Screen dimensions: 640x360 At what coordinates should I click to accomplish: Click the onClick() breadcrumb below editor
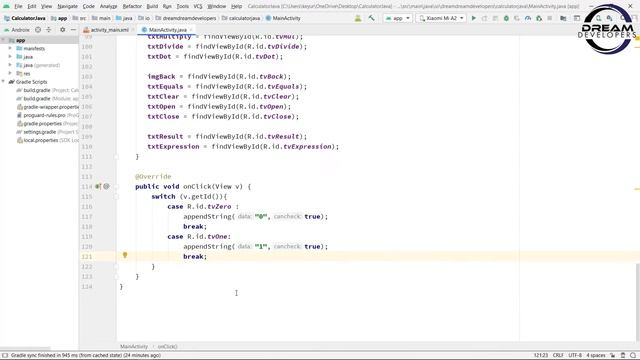click(167, 347)
